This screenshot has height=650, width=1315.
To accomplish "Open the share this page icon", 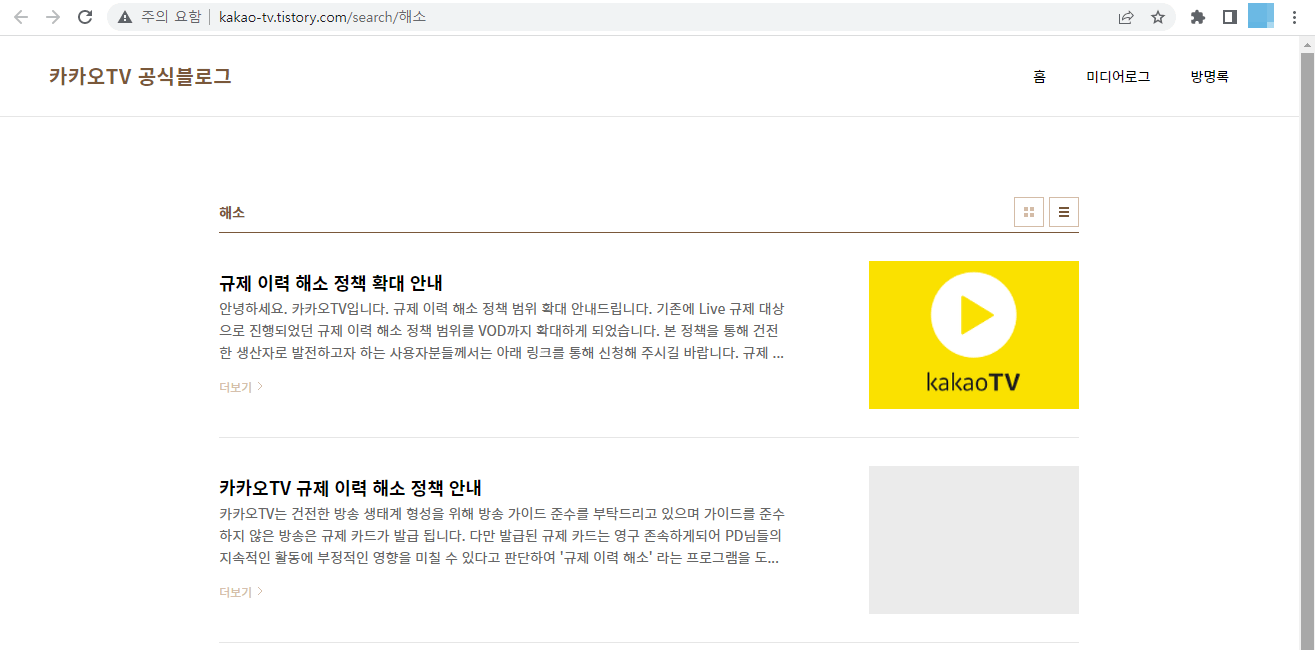I will click(1126, 16).
